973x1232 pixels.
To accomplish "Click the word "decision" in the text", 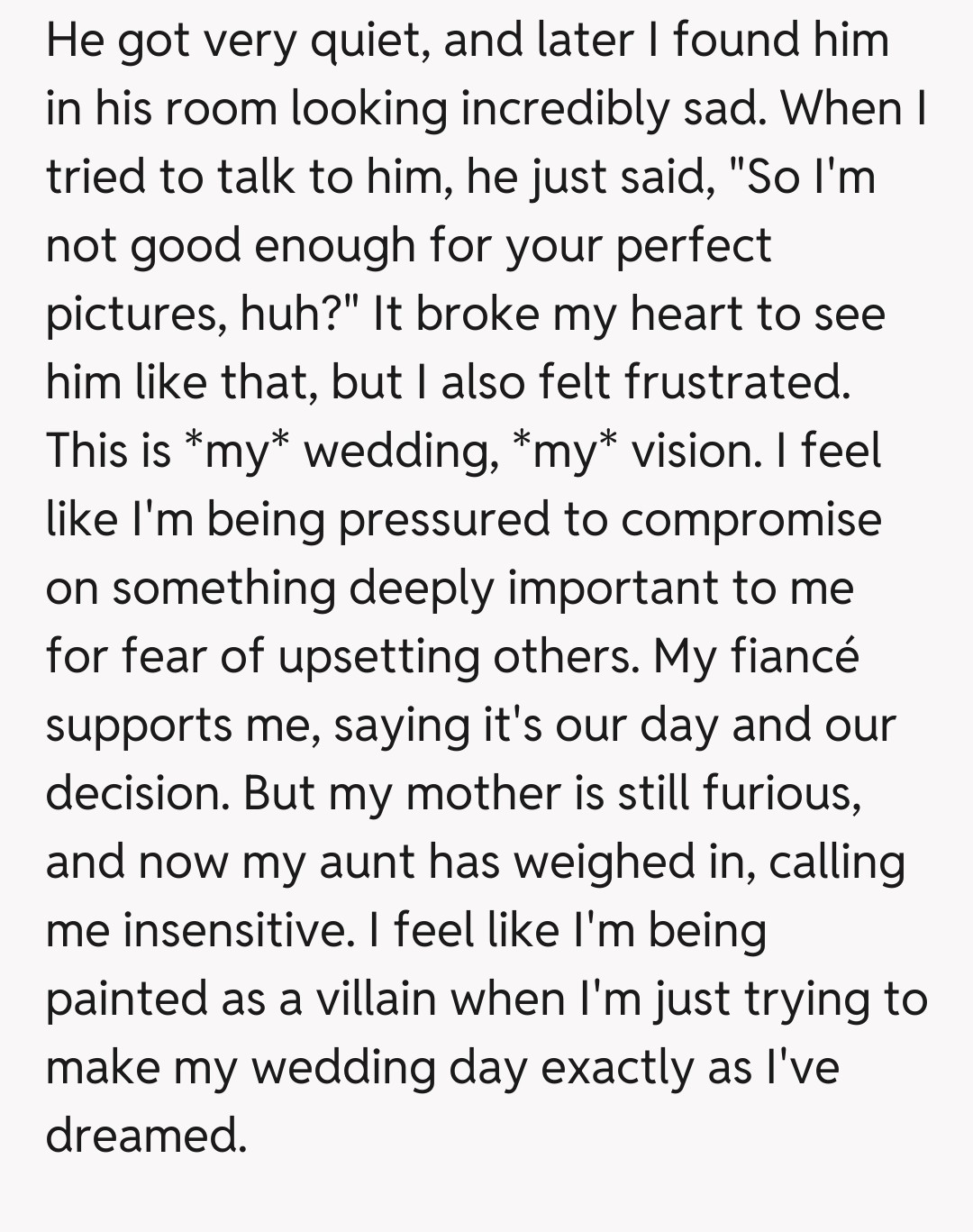I will (x=137, y=793).
